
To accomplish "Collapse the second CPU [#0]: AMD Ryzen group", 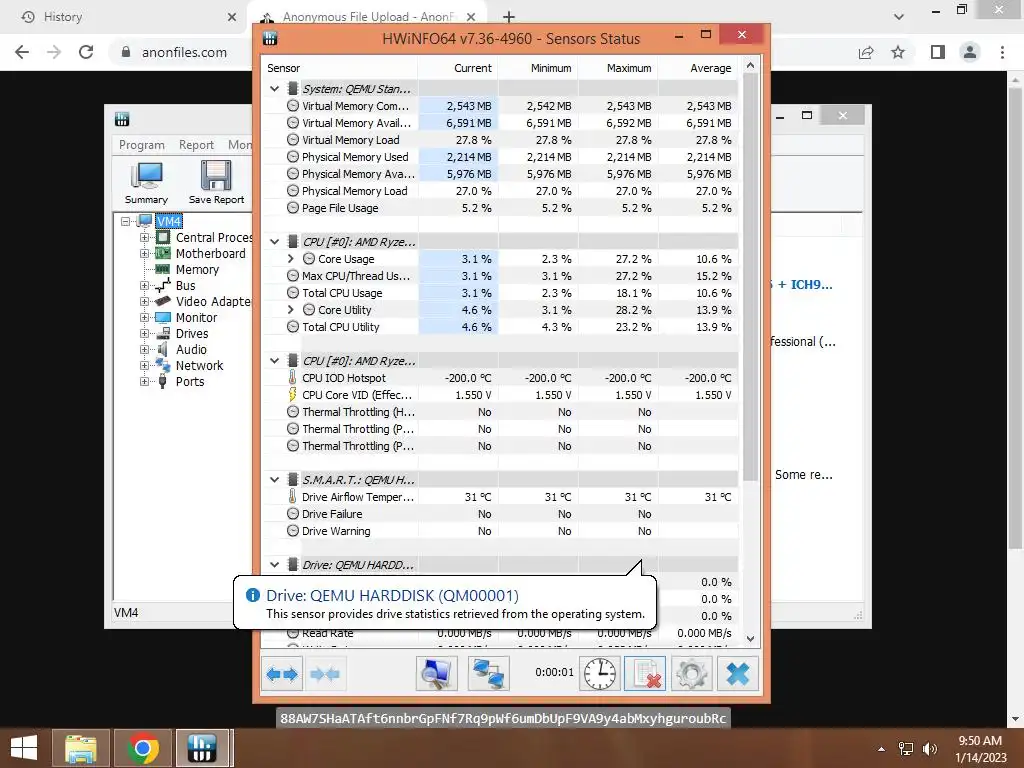I will tap(274, 360).
